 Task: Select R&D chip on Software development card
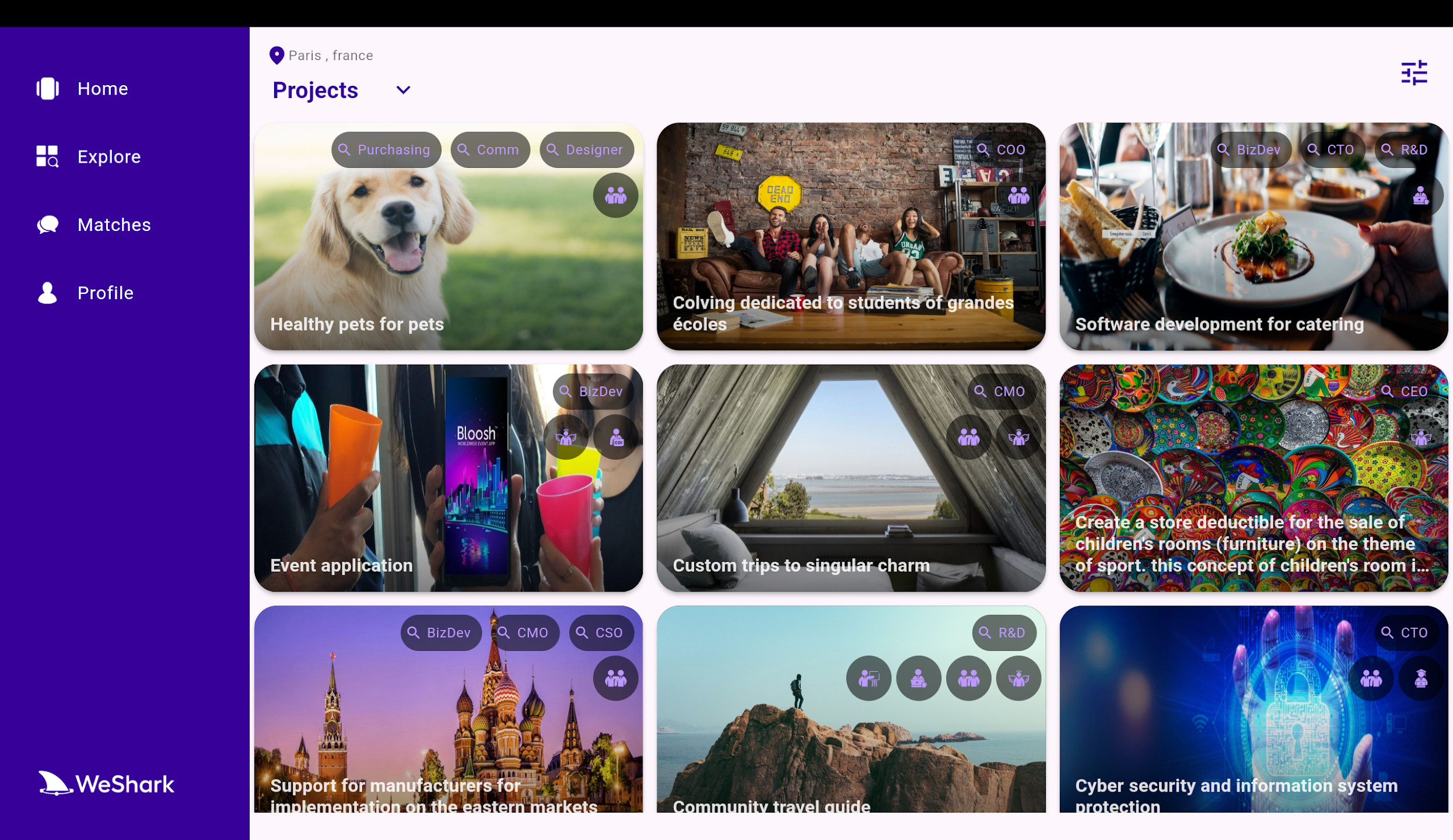(1407, 150)
